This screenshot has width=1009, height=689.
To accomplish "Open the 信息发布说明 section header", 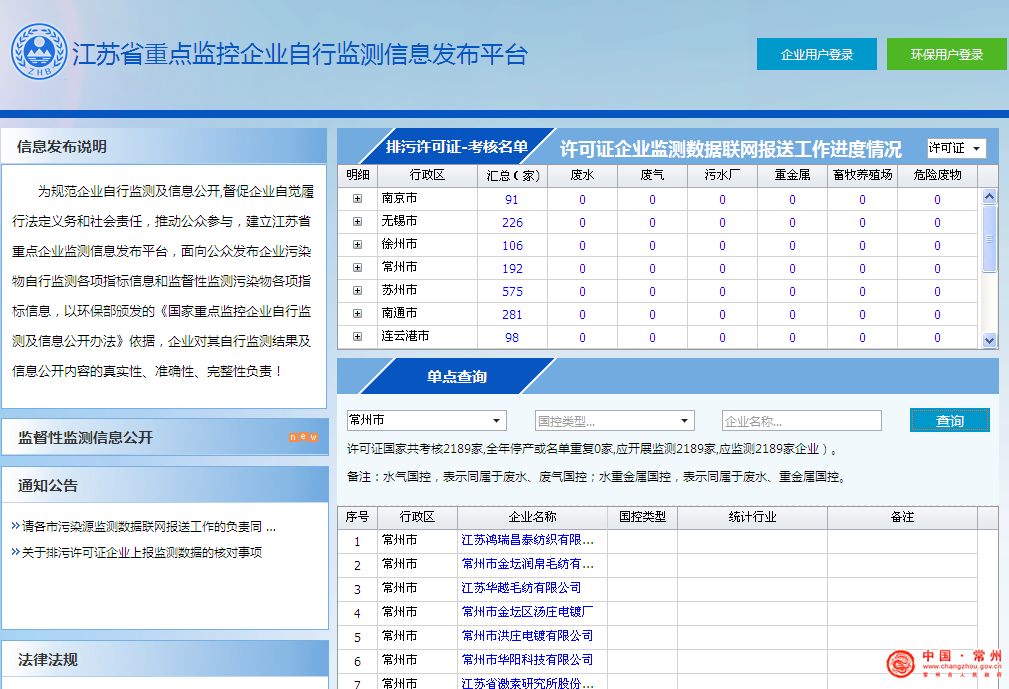I will [x=165, y=147].
